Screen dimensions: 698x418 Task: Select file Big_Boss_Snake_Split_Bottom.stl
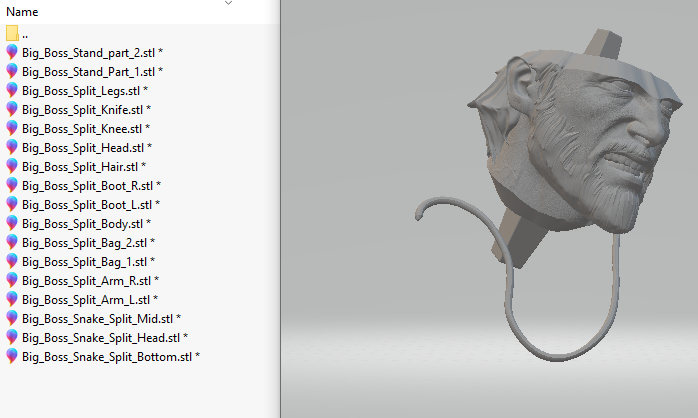point(111,357)
